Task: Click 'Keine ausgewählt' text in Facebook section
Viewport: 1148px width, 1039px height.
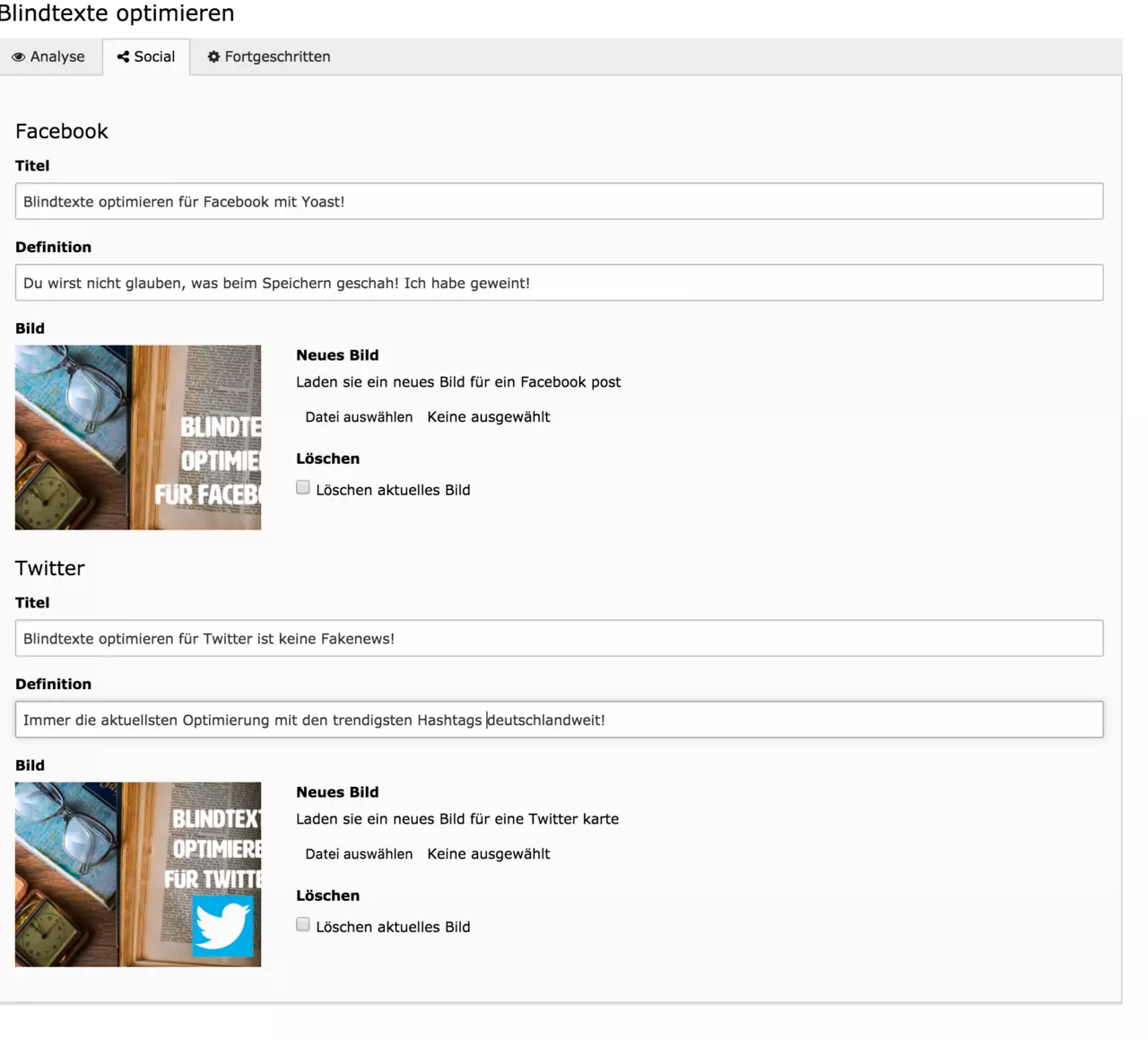Action: coord(489,416)
